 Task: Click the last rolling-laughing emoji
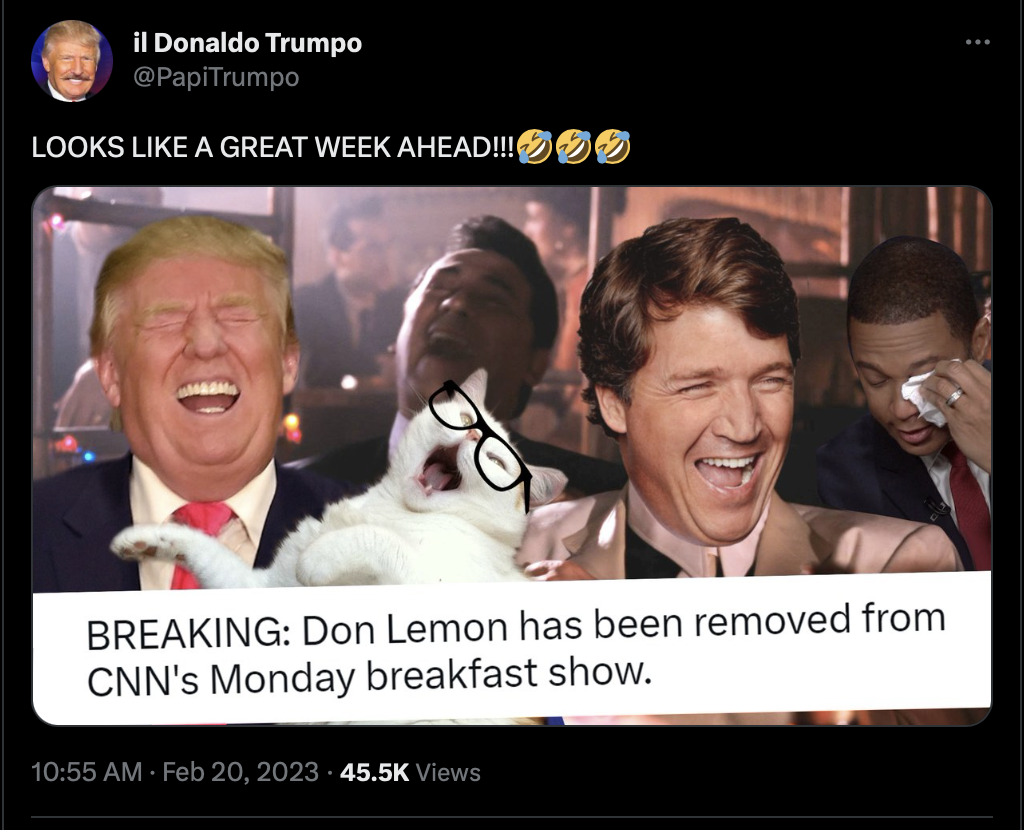click(613, 146)
